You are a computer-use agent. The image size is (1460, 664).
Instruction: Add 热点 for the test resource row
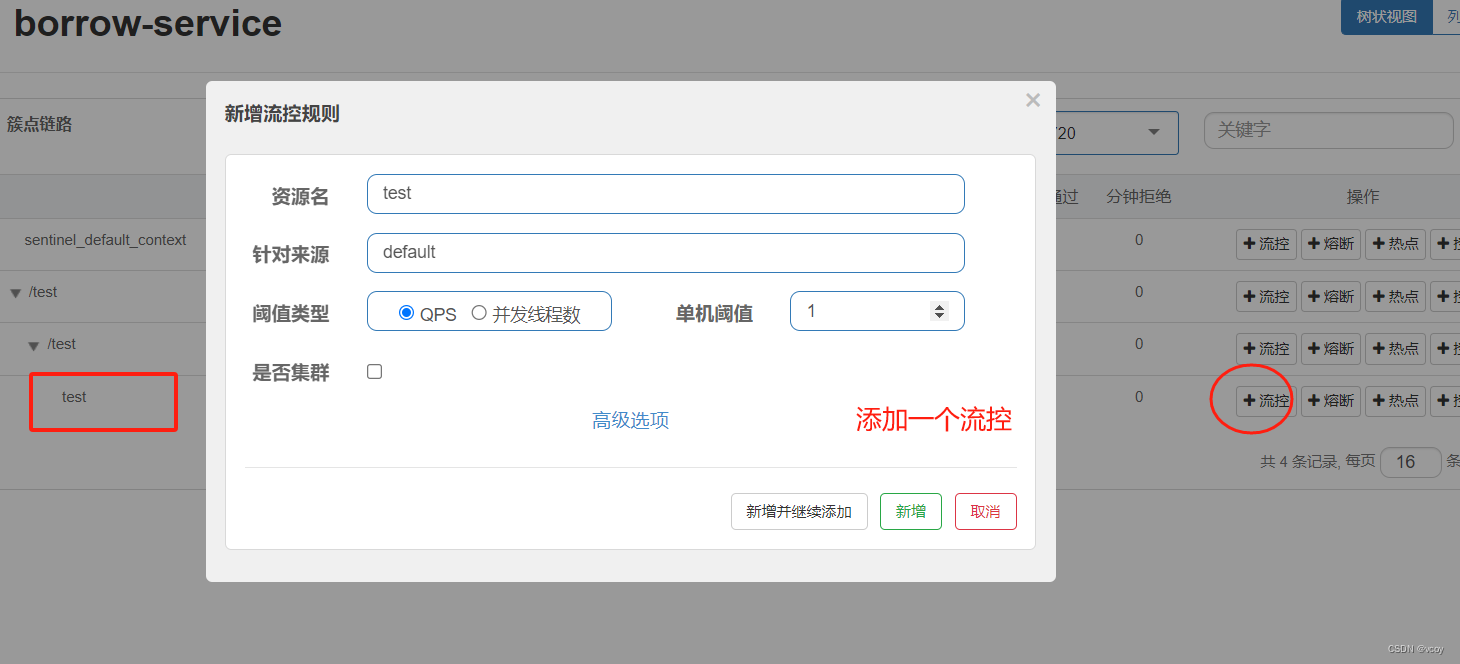tap(1396, 401)
